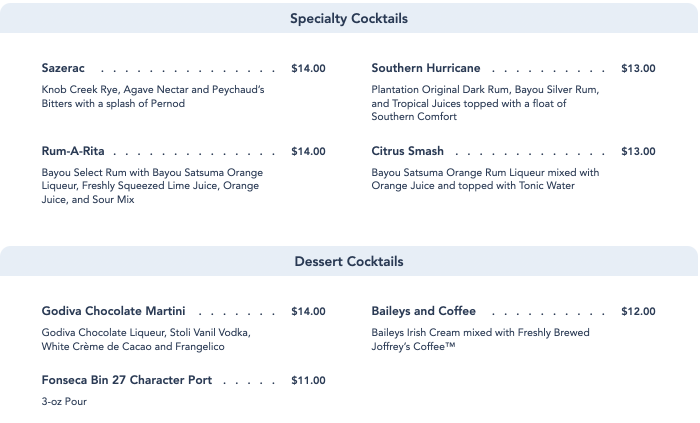Open the Sazerac menu item
700x423 pixels.
pyautogui.click(x=63, y=68)
